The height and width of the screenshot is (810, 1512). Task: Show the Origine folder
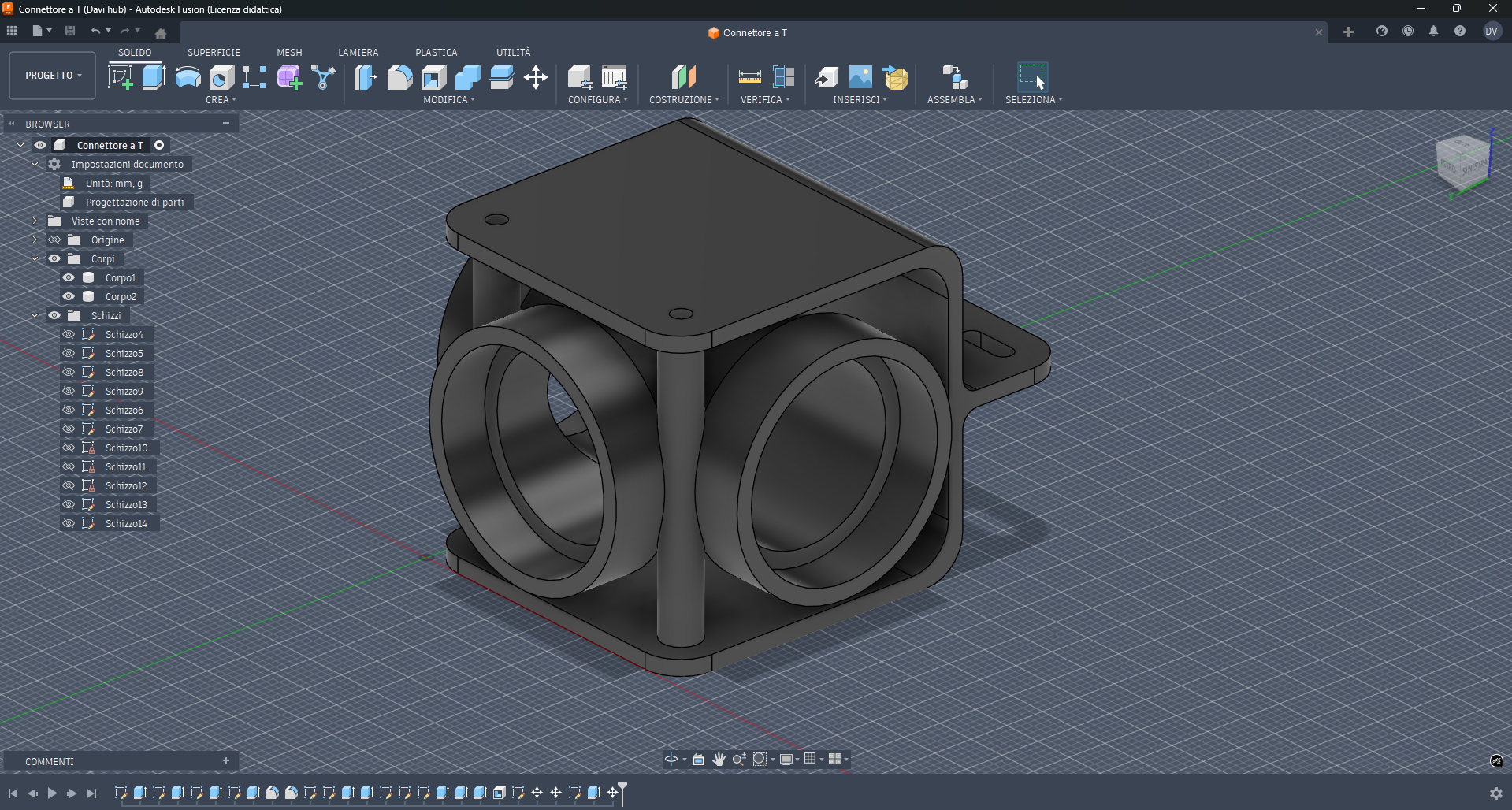pos(54,240)
